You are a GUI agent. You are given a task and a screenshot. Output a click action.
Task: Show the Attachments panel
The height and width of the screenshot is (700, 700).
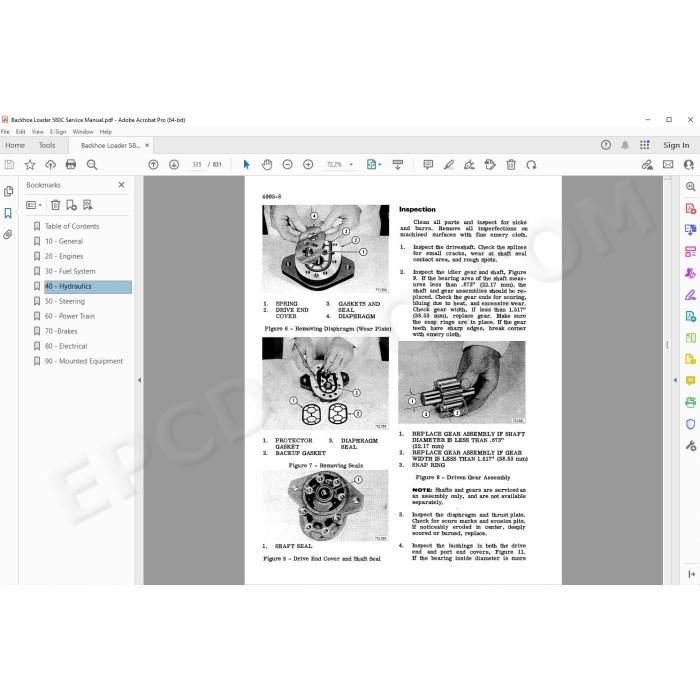(8, 234)
